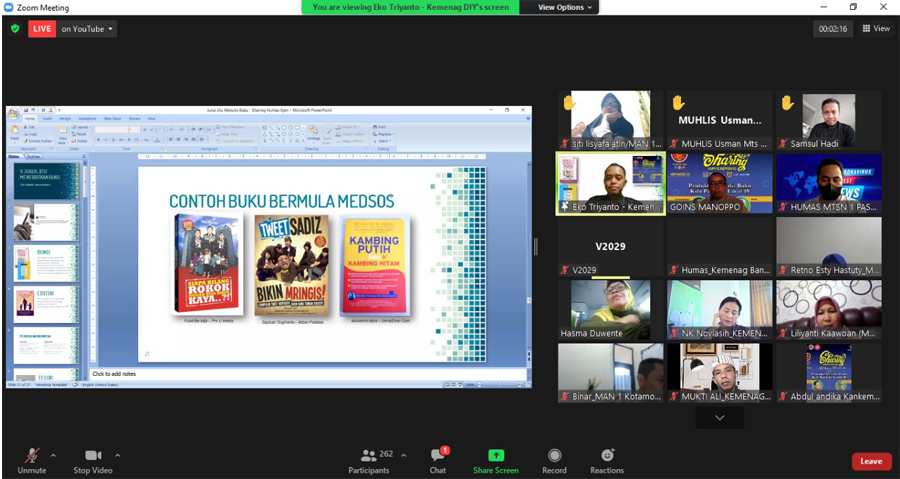
Task: Expand the audio options arrow beside Unmute
Action: [53, 454]
